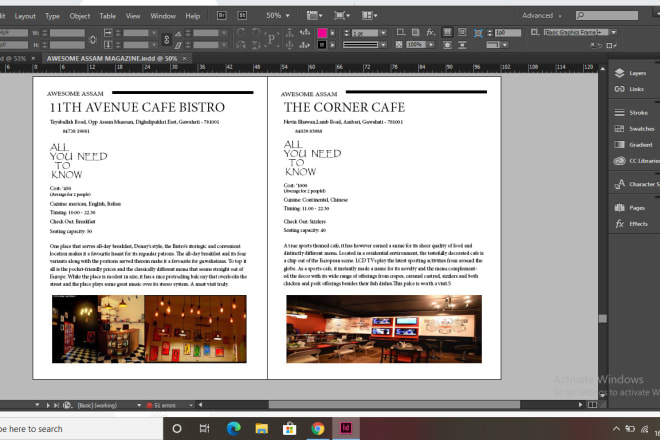Expand the rotation angle dropdown
660x440 pixels.
[224, 33]
